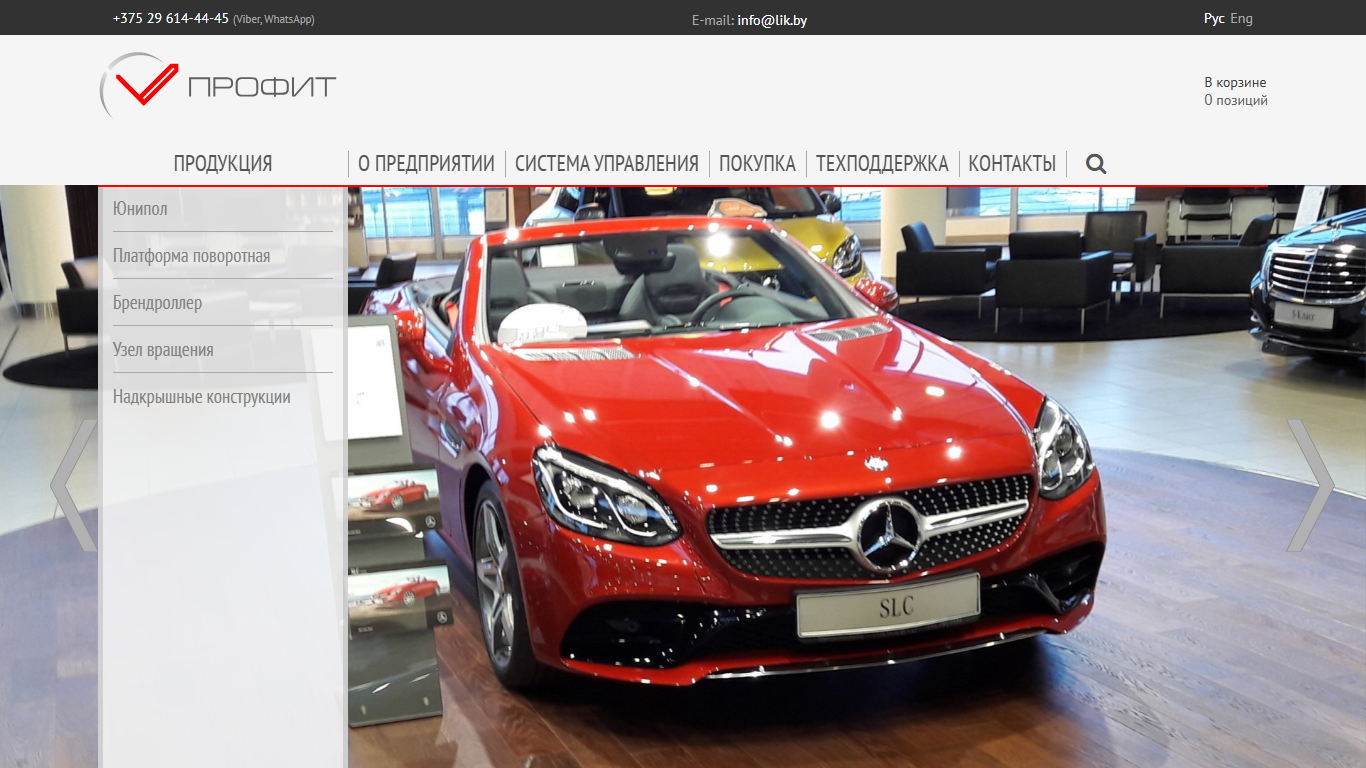The image size is (1366, 768).
Task: Select Юнипол product category
Action: point(140,209)
